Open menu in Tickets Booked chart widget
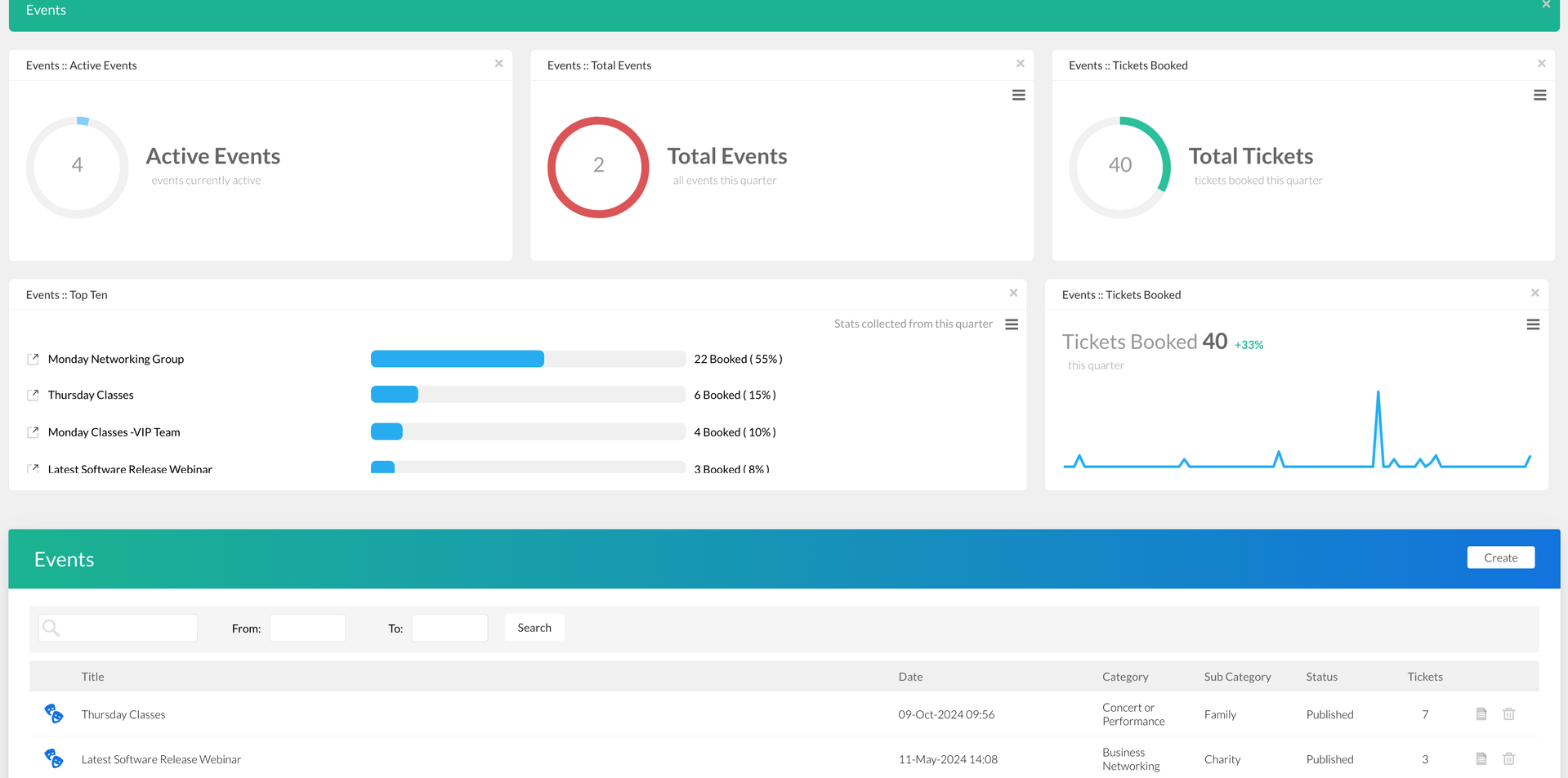 point(1533,324)
